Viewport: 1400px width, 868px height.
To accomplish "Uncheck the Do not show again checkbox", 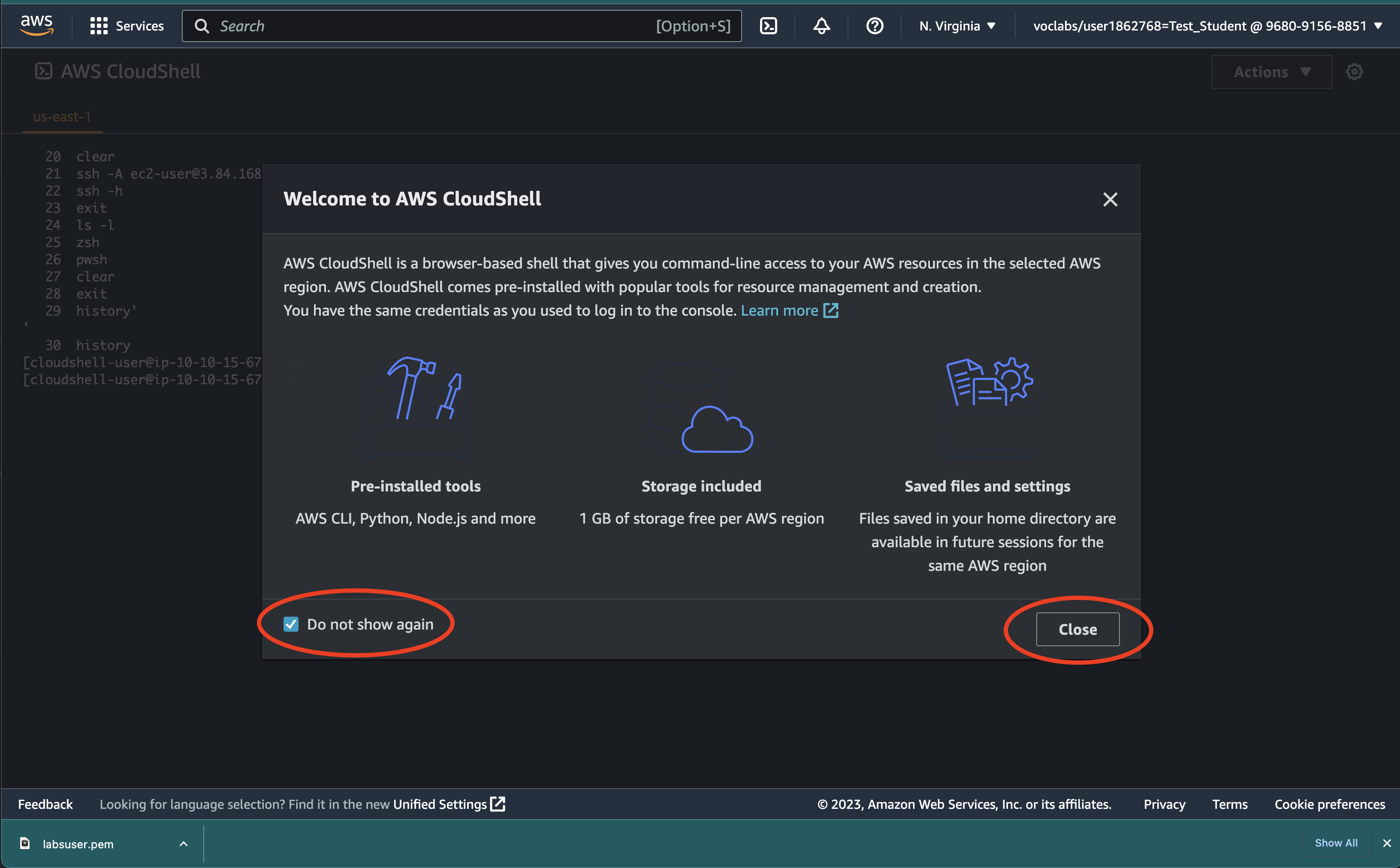I will point(291,624).
